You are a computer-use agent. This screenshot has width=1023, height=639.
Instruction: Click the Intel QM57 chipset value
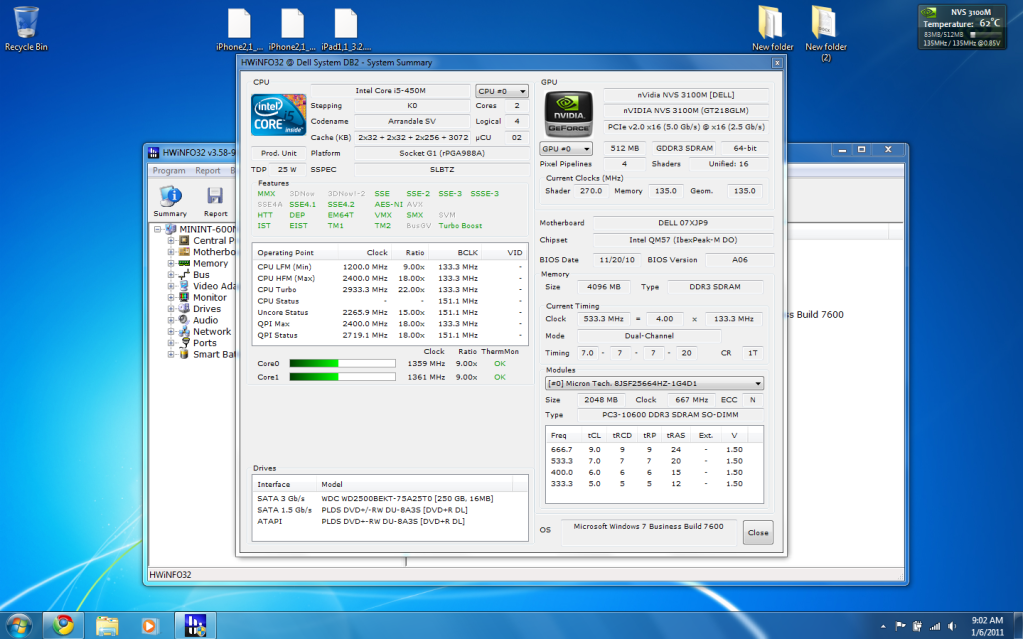click(683, 240)
